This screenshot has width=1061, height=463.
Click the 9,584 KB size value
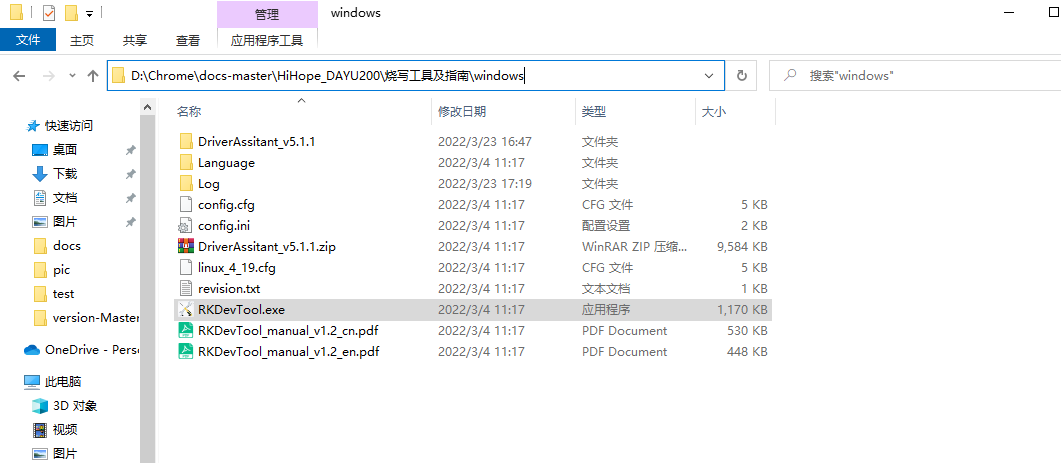pos(742,246)
